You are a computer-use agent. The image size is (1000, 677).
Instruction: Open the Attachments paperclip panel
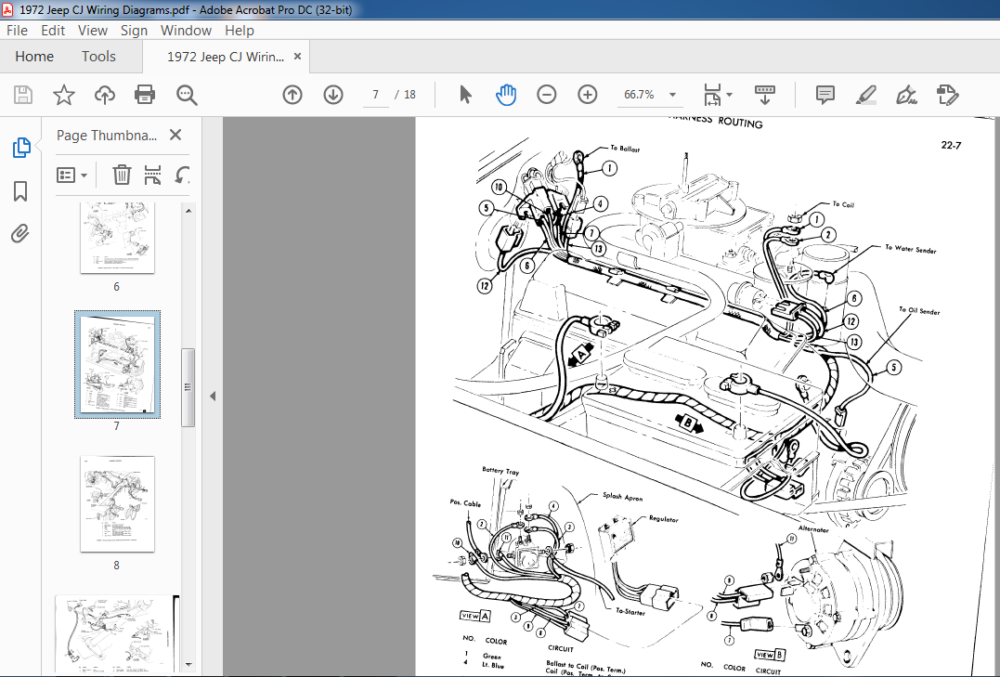pos(20,234)
